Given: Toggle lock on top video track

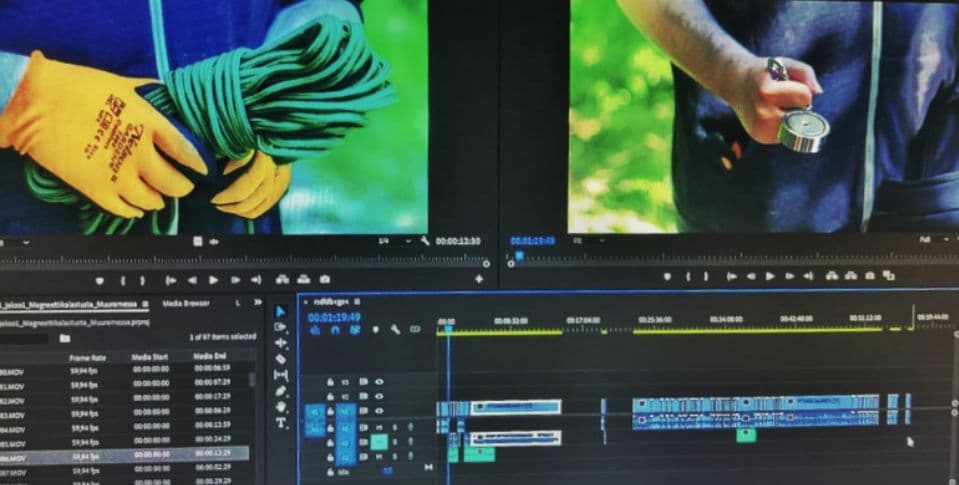Looking at the screenshot, I should [x=331, y=380].
